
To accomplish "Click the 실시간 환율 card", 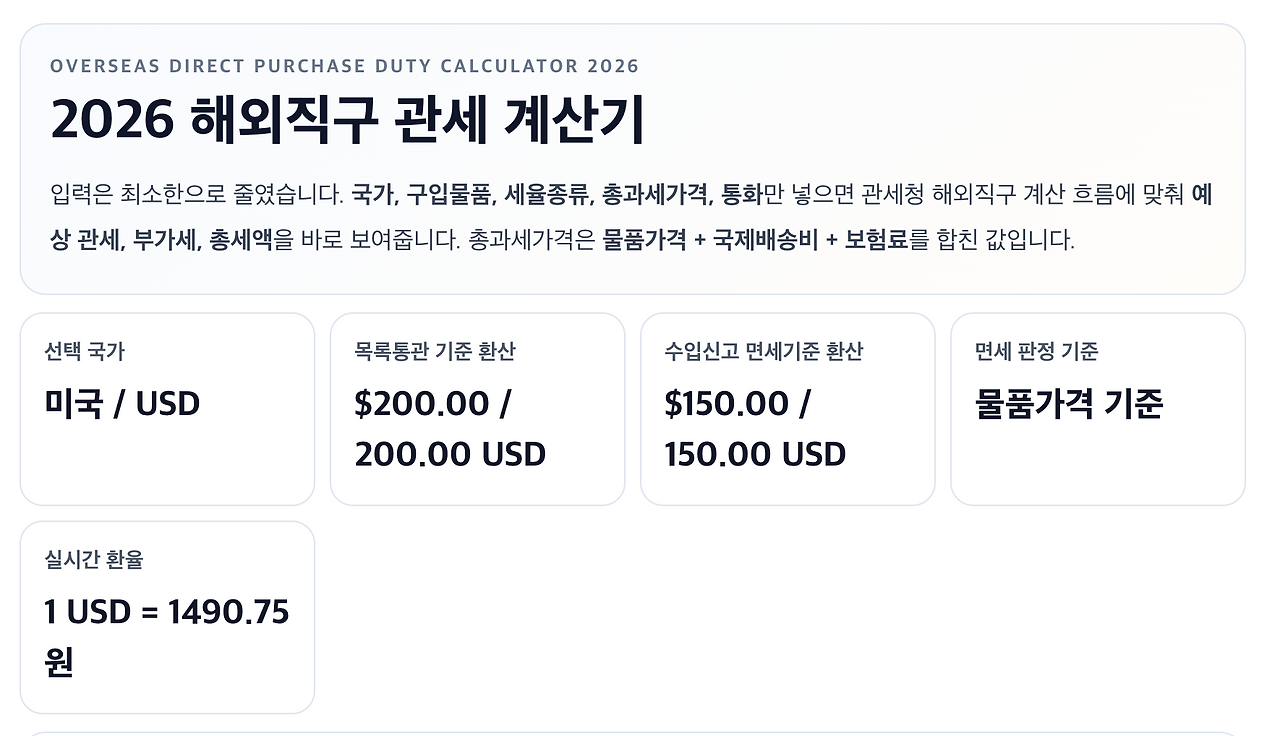I will pos(166,617).
